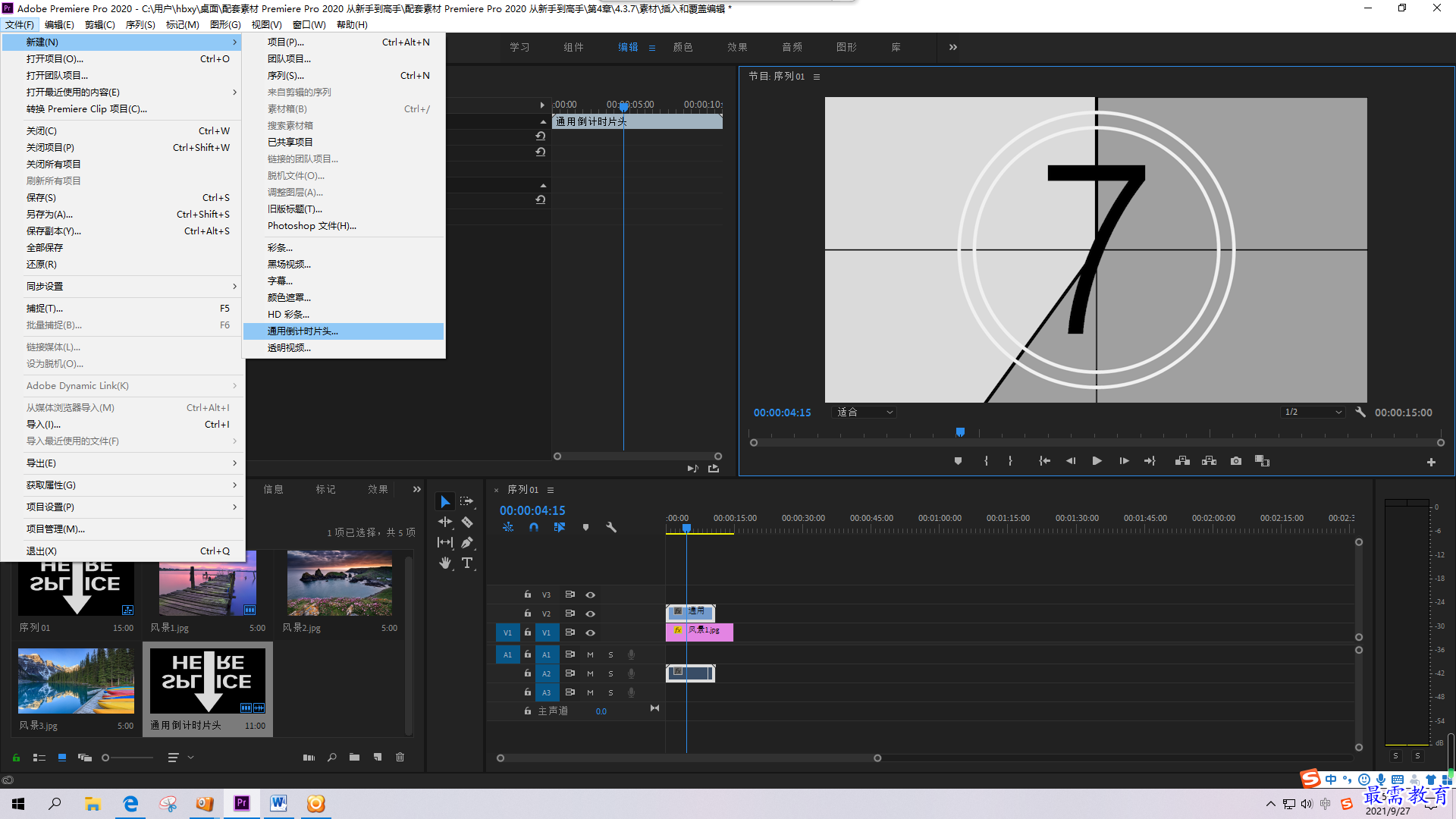Switch to the 效果 workspace tab
Screen dimensions: 1456x819
click(x=737, y=47)
